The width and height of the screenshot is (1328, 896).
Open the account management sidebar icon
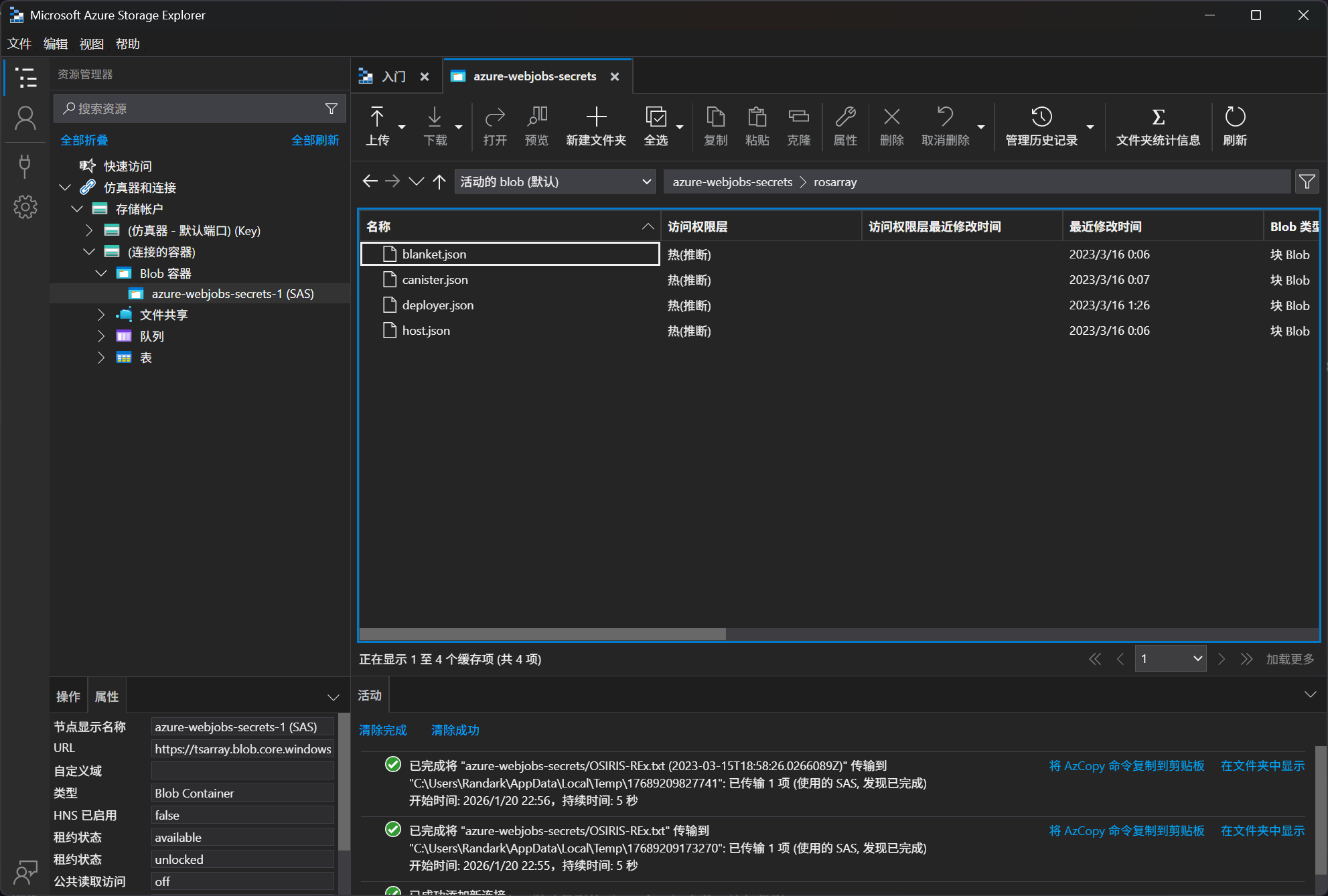pyautogui.click(x=25, y=119)
